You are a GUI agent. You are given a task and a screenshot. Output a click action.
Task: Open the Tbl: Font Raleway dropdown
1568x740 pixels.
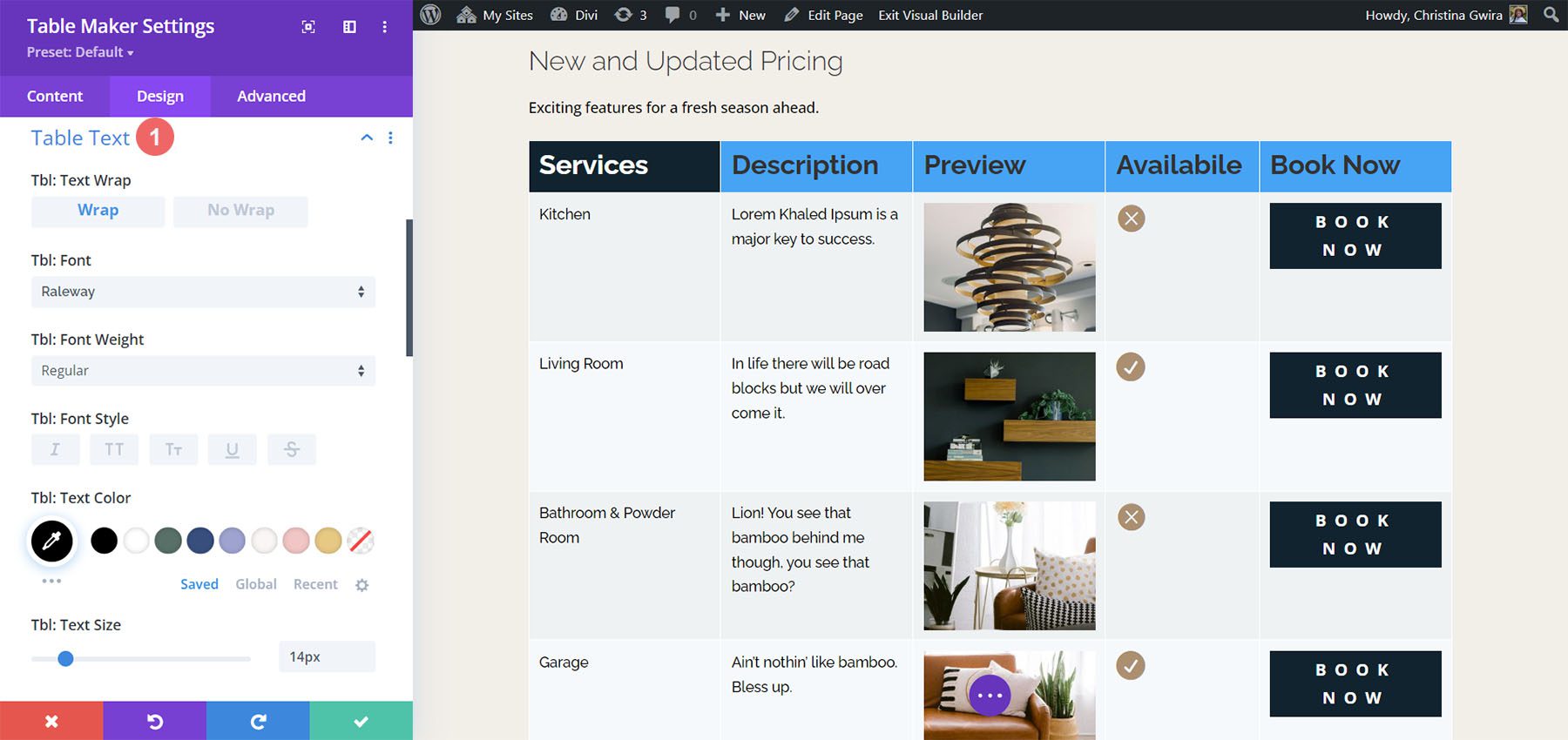pyautogui.click(x=203, y=292)
